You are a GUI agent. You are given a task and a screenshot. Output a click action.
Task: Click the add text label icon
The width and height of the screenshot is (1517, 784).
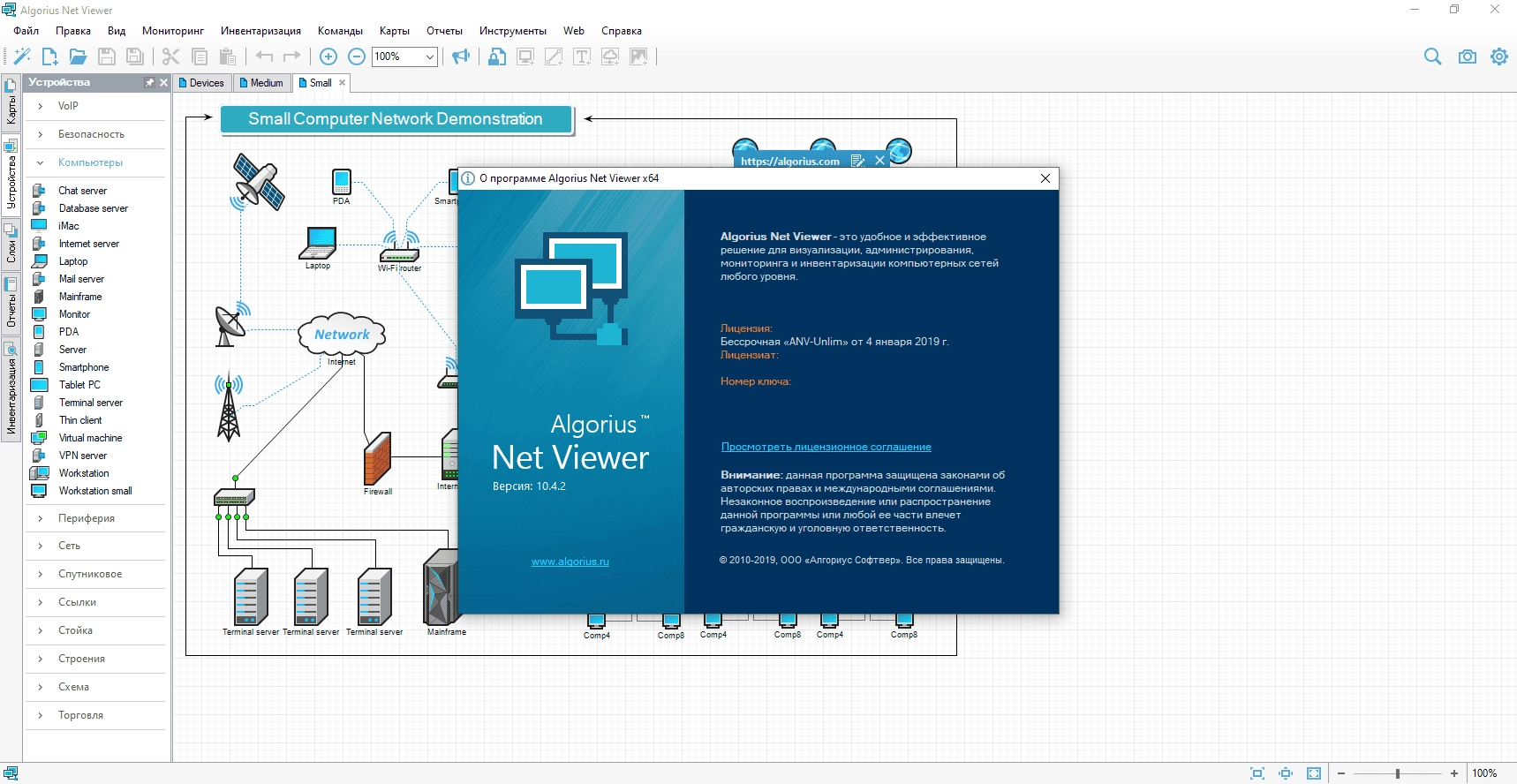pos(582,57)
